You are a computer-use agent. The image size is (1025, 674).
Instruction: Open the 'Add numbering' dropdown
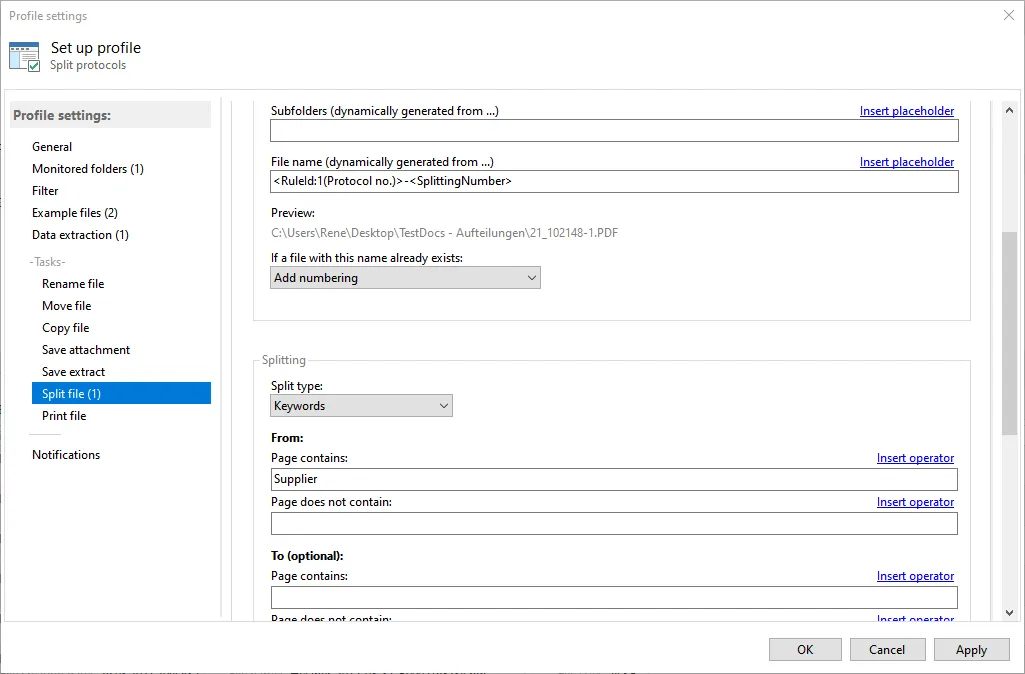(405, 278)
